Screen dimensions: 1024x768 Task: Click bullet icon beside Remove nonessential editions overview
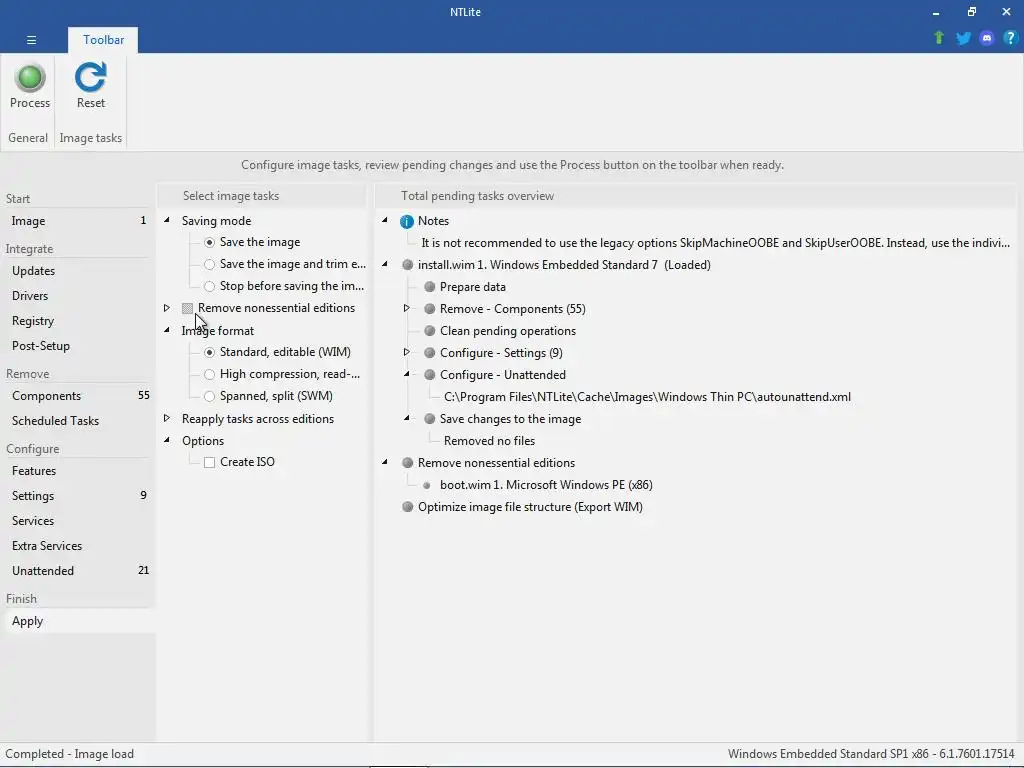point(408,463)
